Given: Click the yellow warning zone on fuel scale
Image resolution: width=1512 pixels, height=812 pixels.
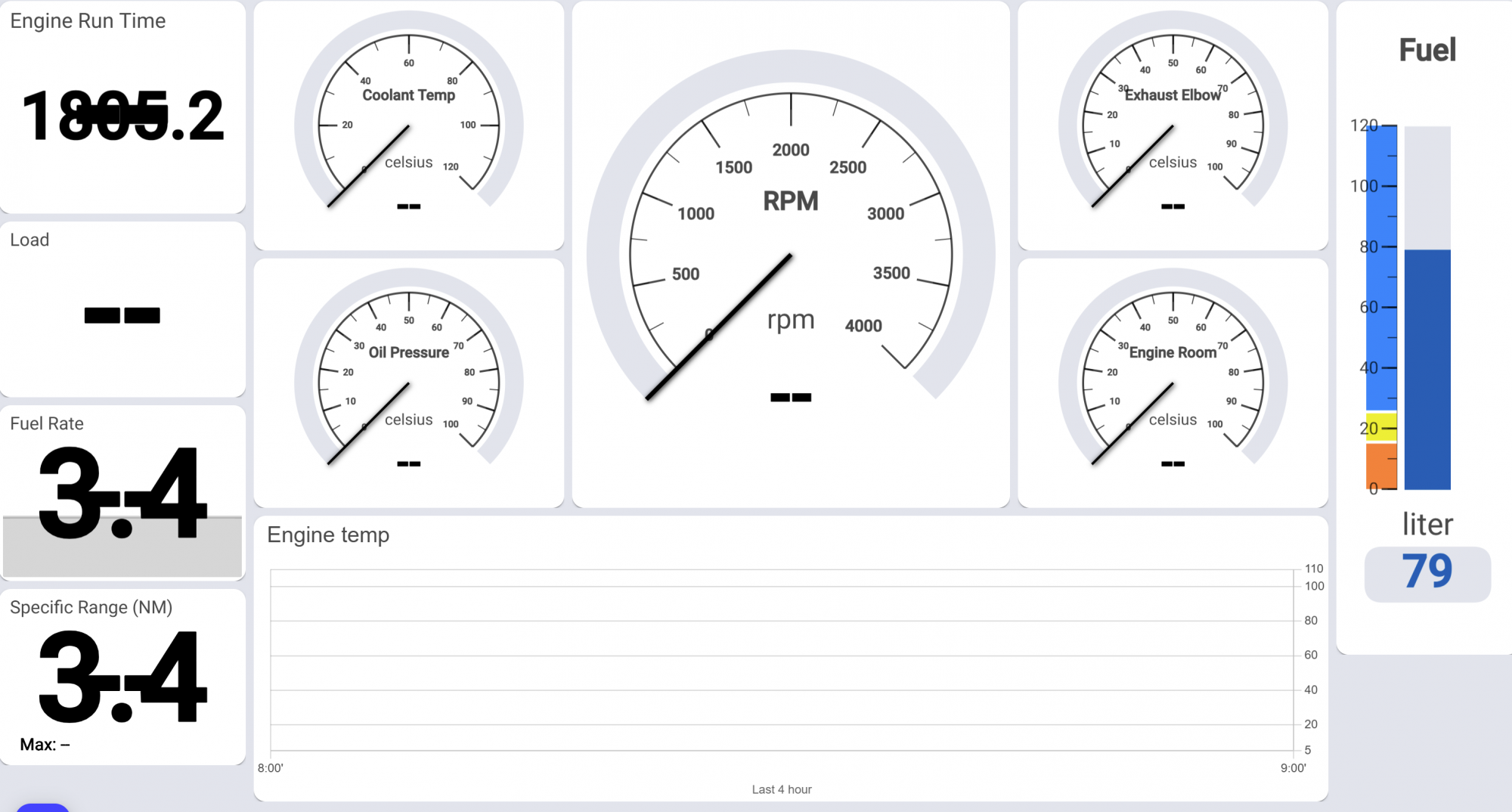Looking at the screenshot, I should pyautogui.click(x=1380, y=427).
